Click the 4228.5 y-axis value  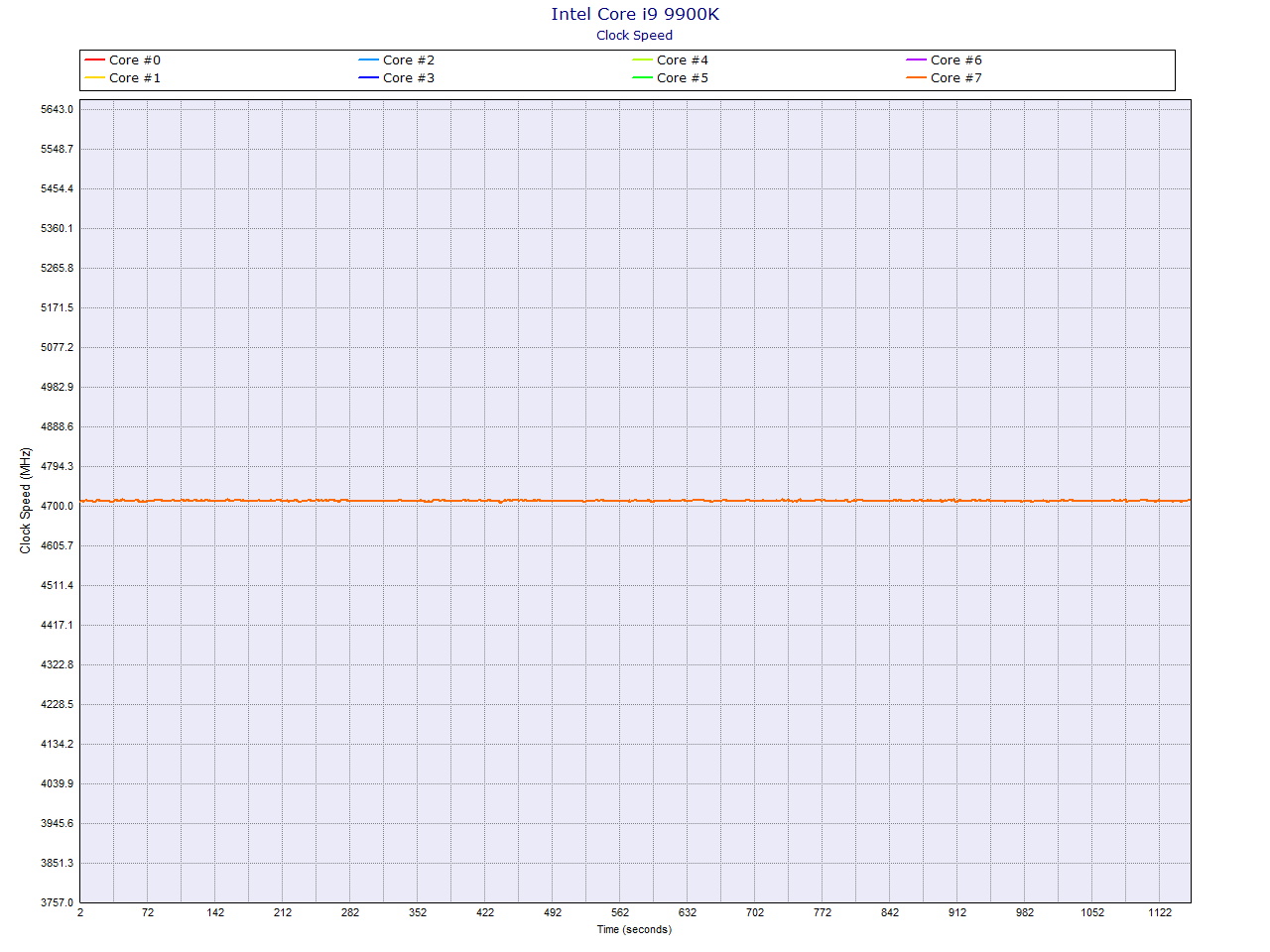pos(57,704)
